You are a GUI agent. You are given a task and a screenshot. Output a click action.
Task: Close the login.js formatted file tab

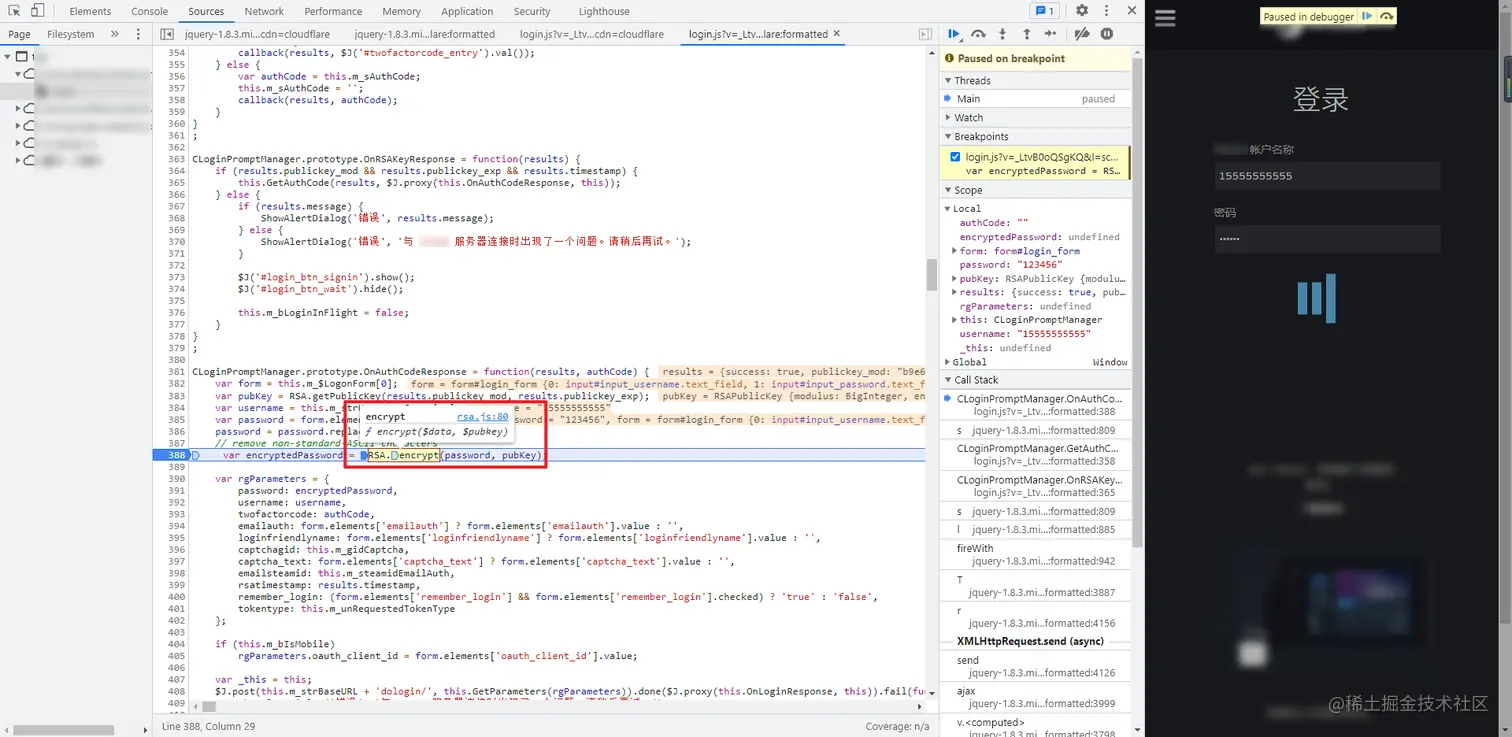837,33
